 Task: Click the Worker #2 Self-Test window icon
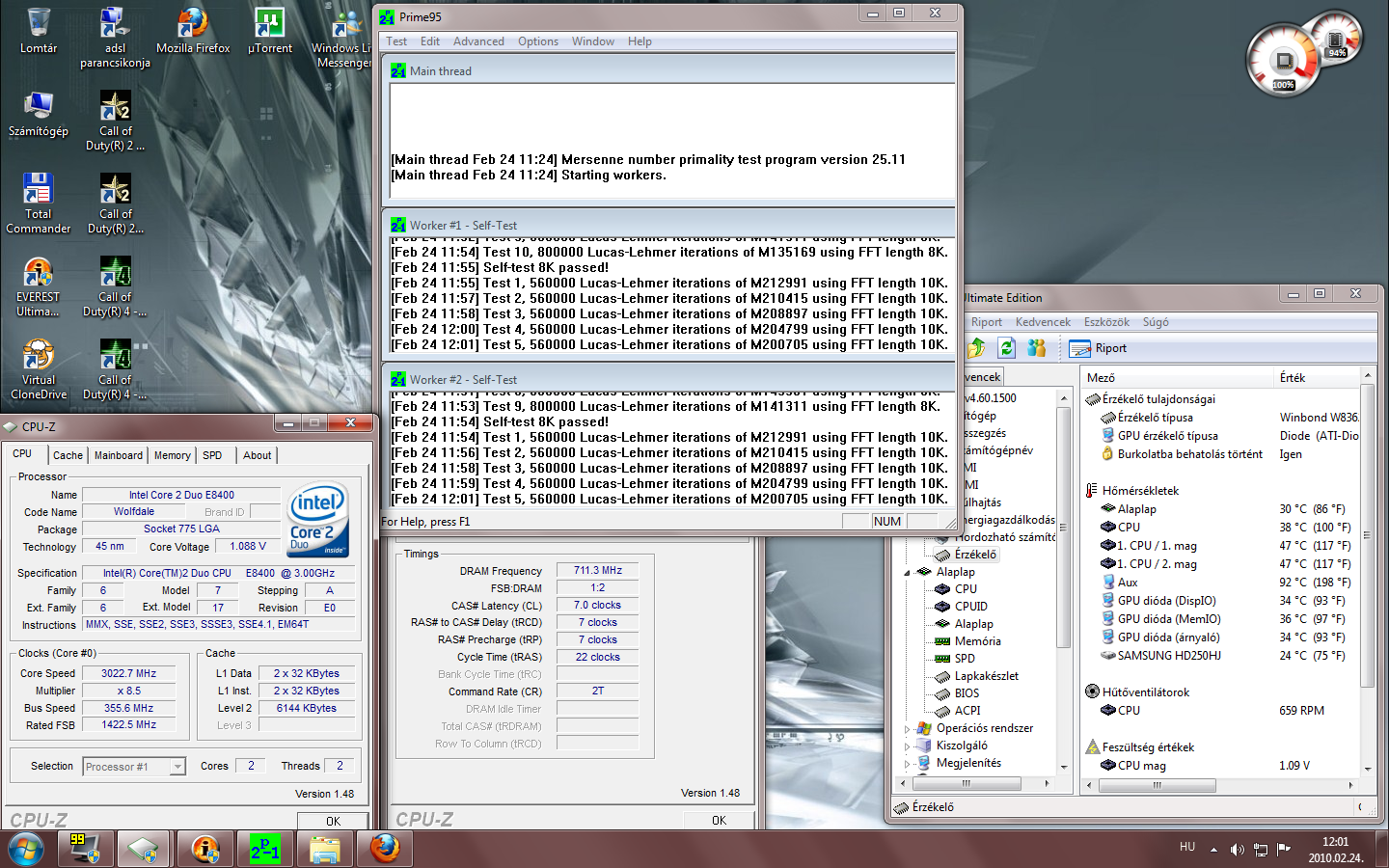(398, 379)
